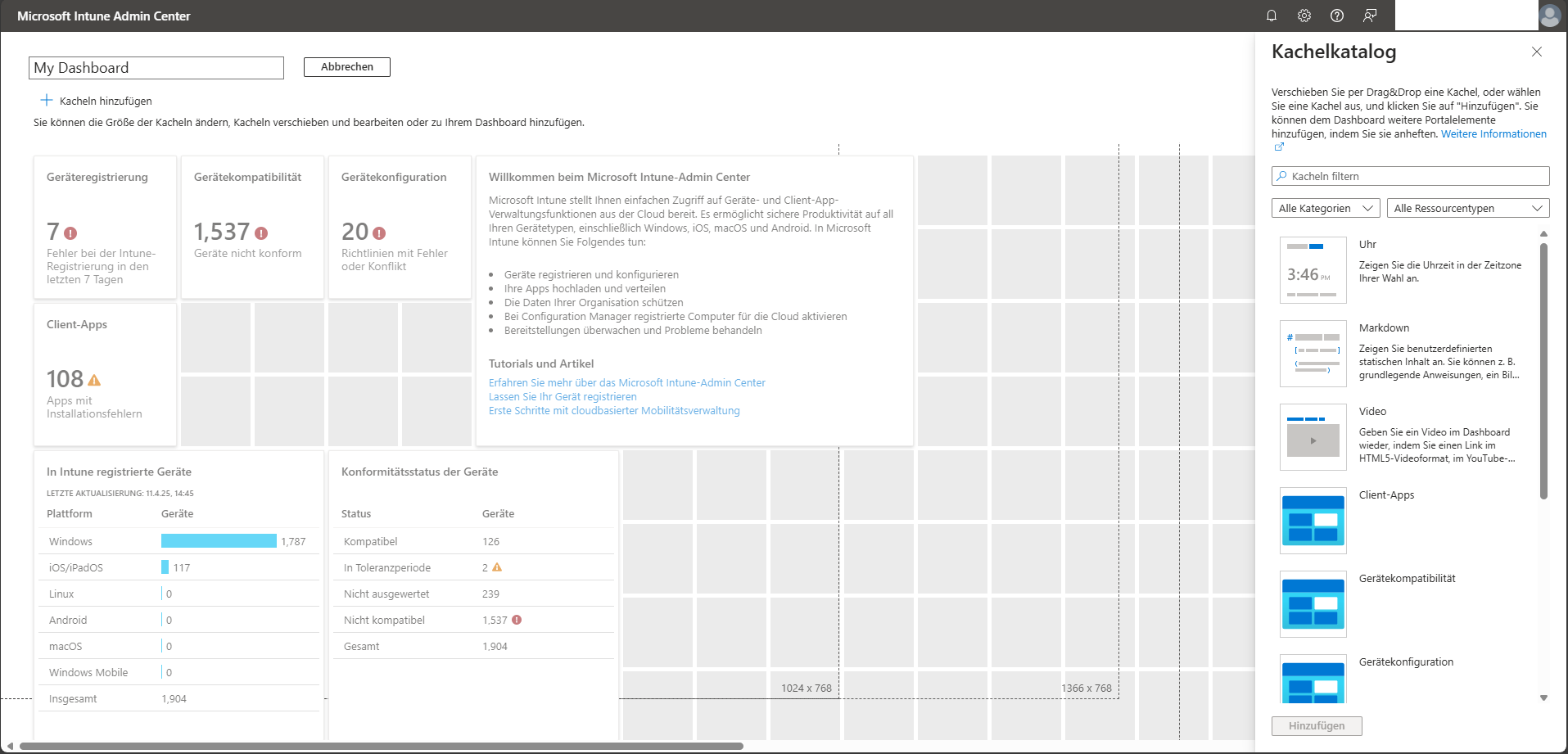Image resolution: width=1568 pixels, height=754 pixels.
Task: Open Weitere Informationen link
Action: tap(1493, 134)
